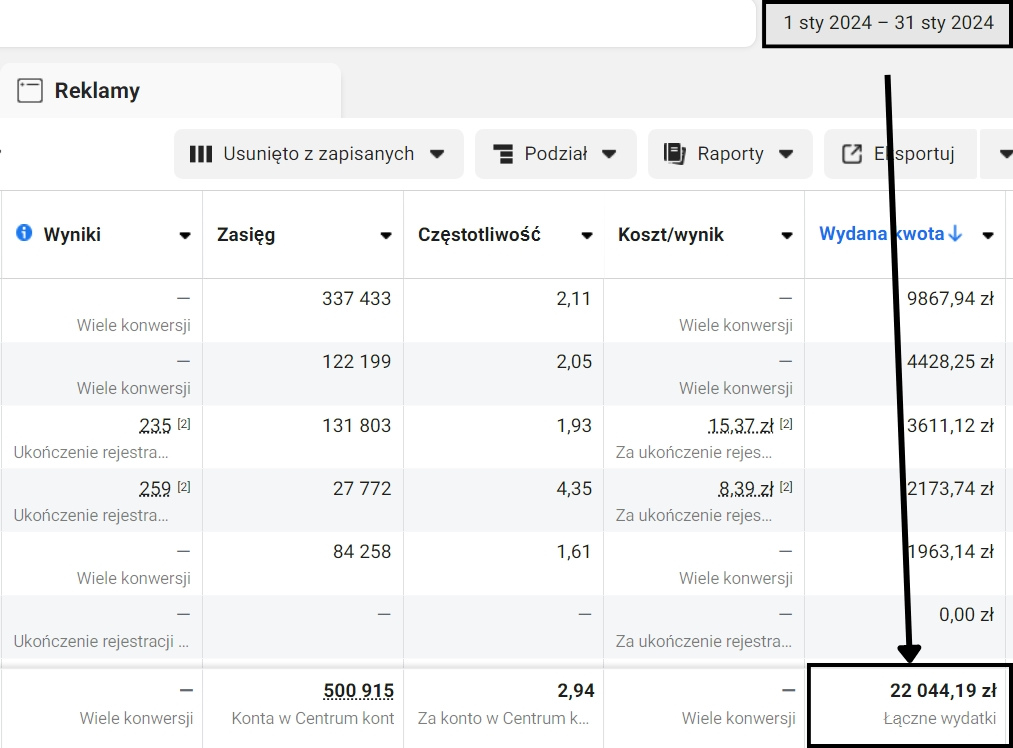
Task: Select the frequency cell 1,61
Action: 574,552
